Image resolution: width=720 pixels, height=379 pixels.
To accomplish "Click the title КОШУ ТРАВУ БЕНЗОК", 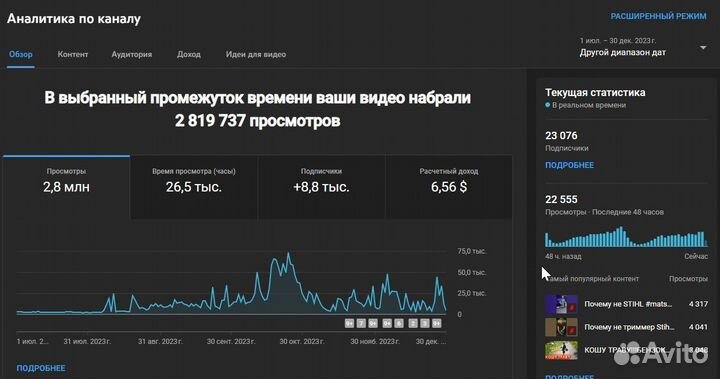I will click(625, 350).
